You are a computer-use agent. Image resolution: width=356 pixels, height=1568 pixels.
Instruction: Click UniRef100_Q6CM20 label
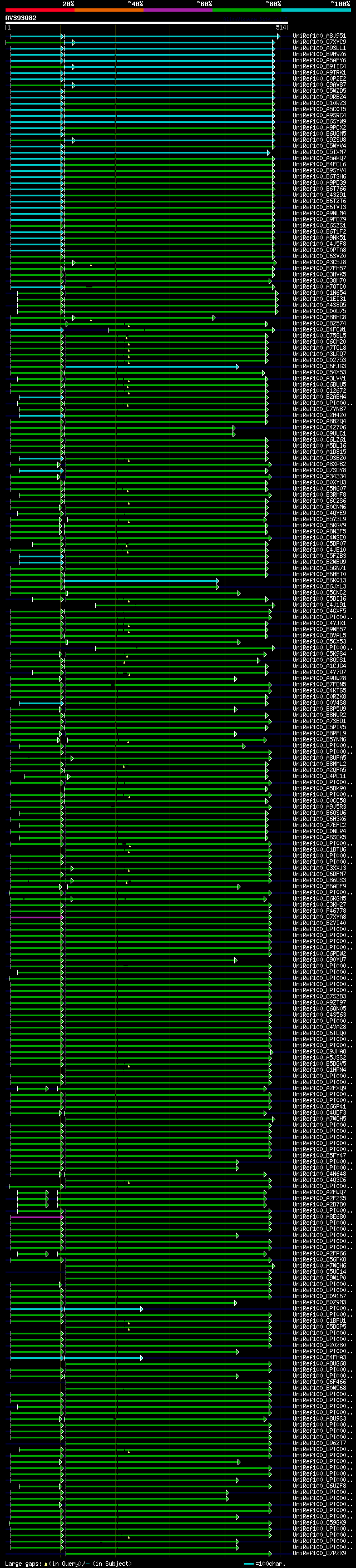[319, 342]
